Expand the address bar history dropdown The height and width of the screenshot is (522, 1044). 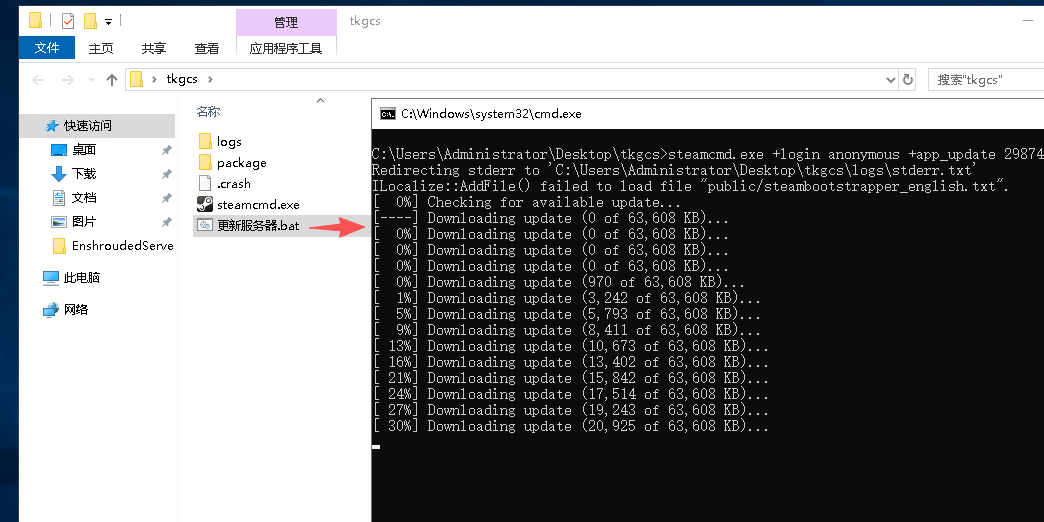pos(891,80)
